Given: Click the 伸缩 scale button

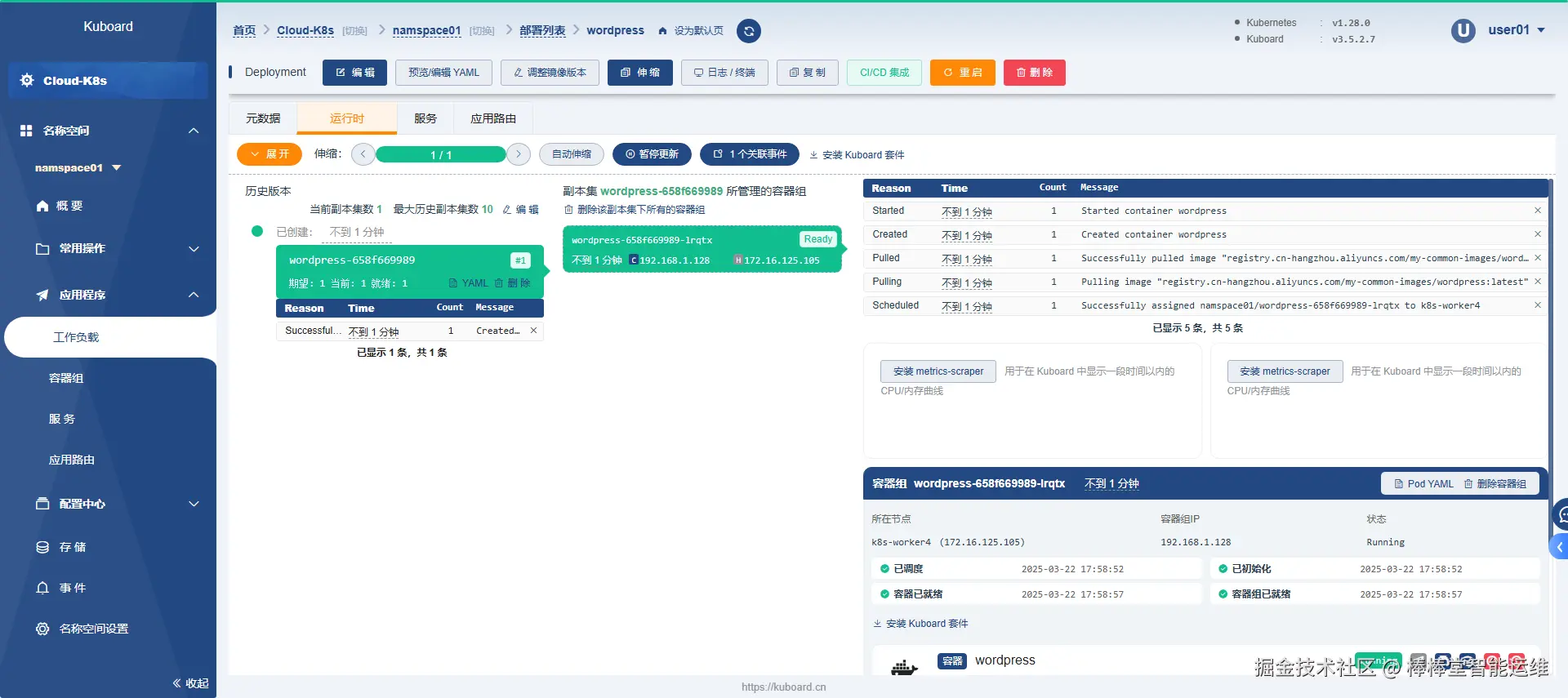Looking at the screenshot, I should 639,73.
